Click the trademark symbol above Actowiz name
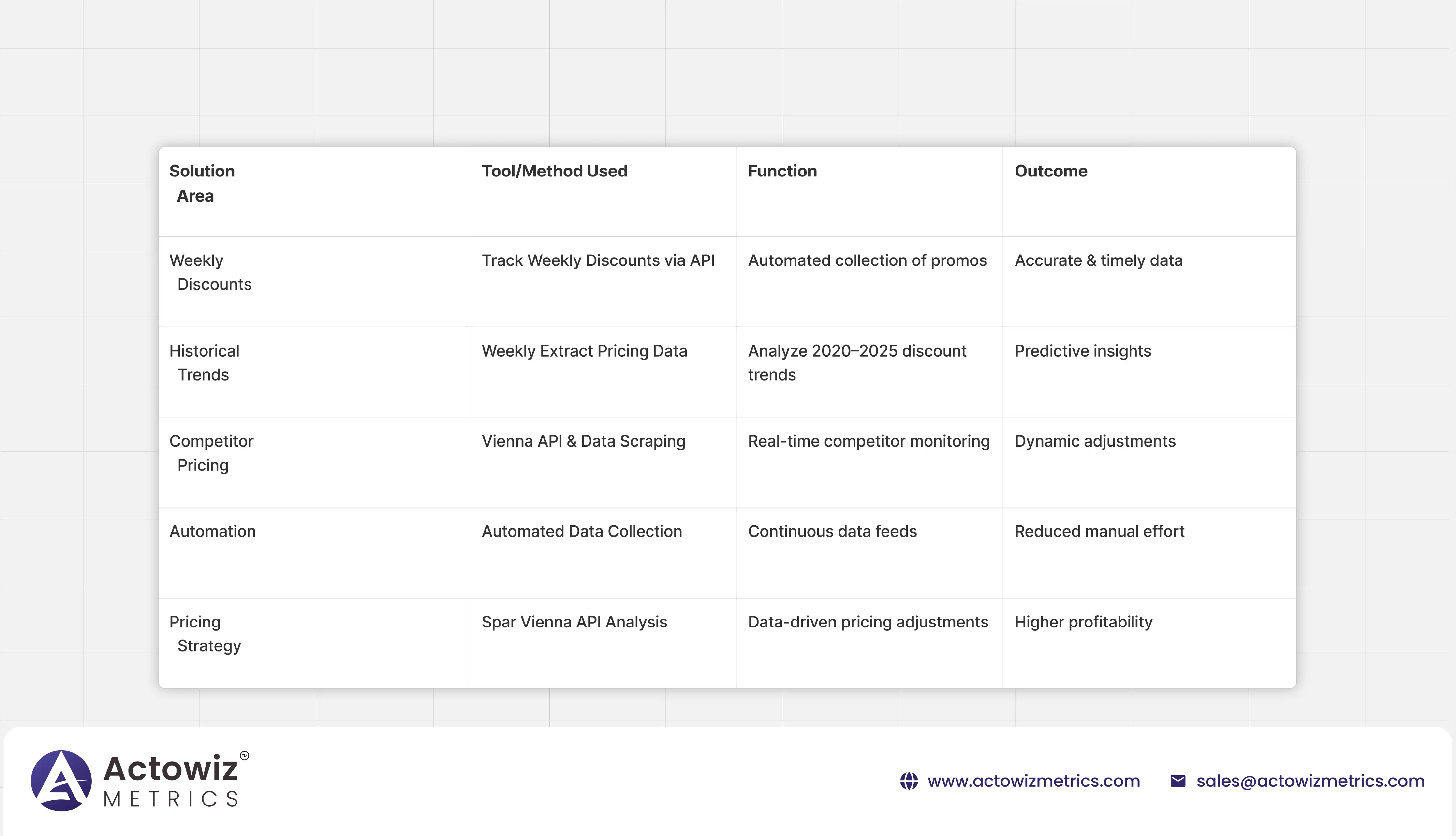 click(x=245, y=755)
